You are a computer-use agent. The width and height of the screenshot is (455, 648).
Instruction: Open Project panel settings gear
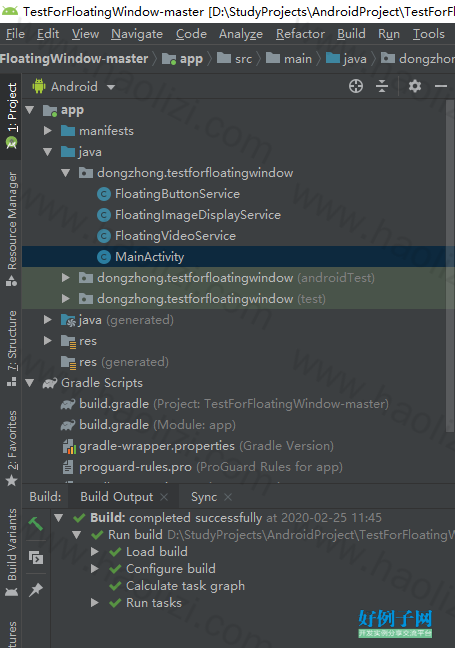pyautogui.click(x=415, y=86)
